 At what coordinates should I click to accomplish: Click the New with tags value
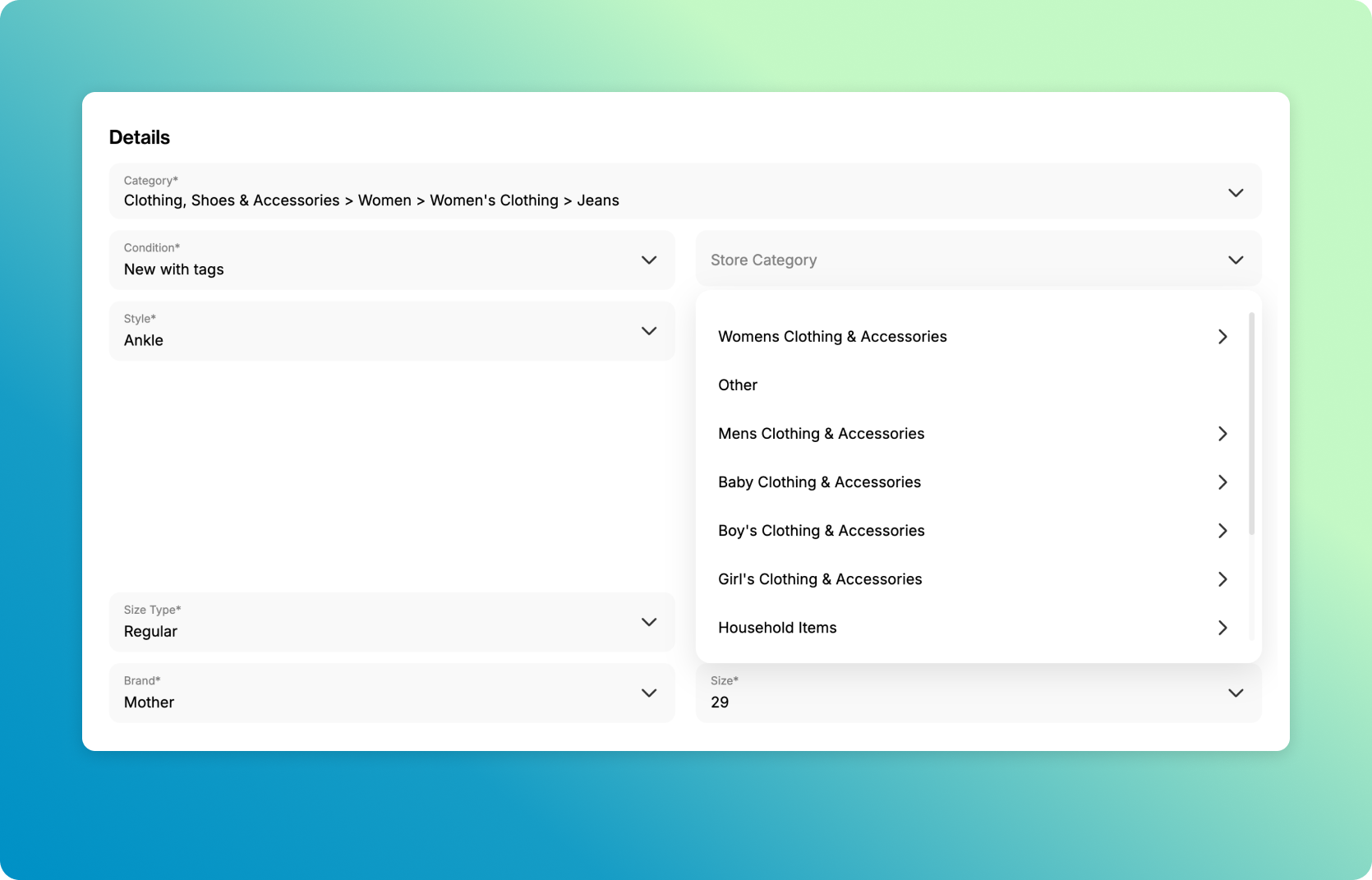(x=173, y=270)
